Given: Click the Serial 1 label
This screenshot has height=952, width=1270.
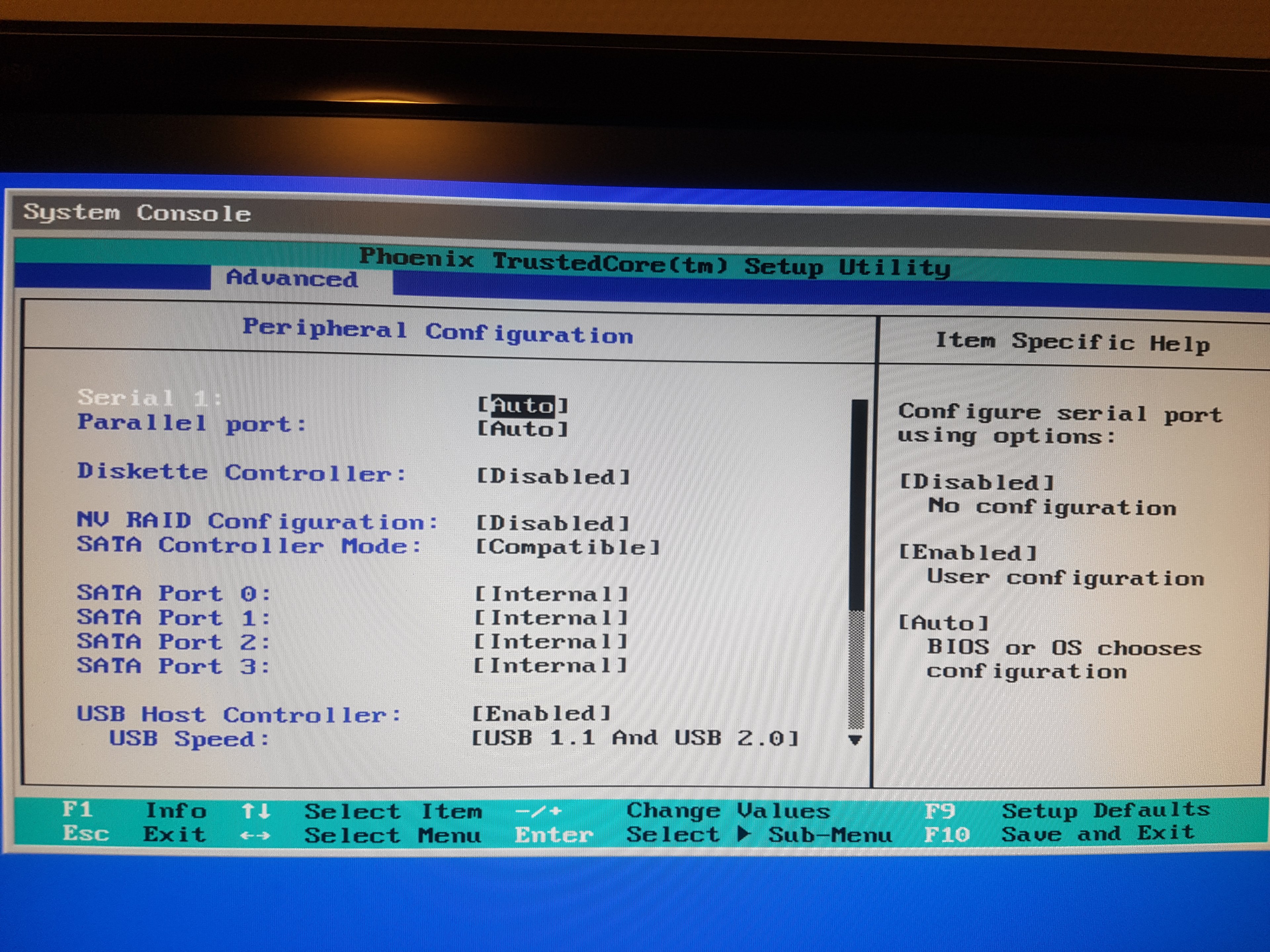Looking at the screenshot, I should [x=150, y=397].
